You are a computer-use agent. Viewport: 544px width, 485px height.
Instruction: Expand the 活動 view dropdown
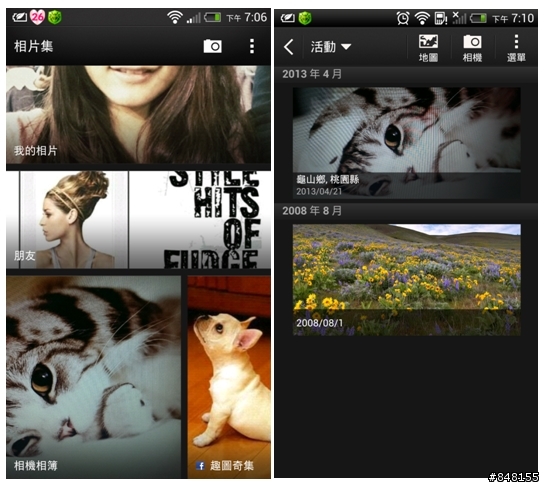pos(331,47)
